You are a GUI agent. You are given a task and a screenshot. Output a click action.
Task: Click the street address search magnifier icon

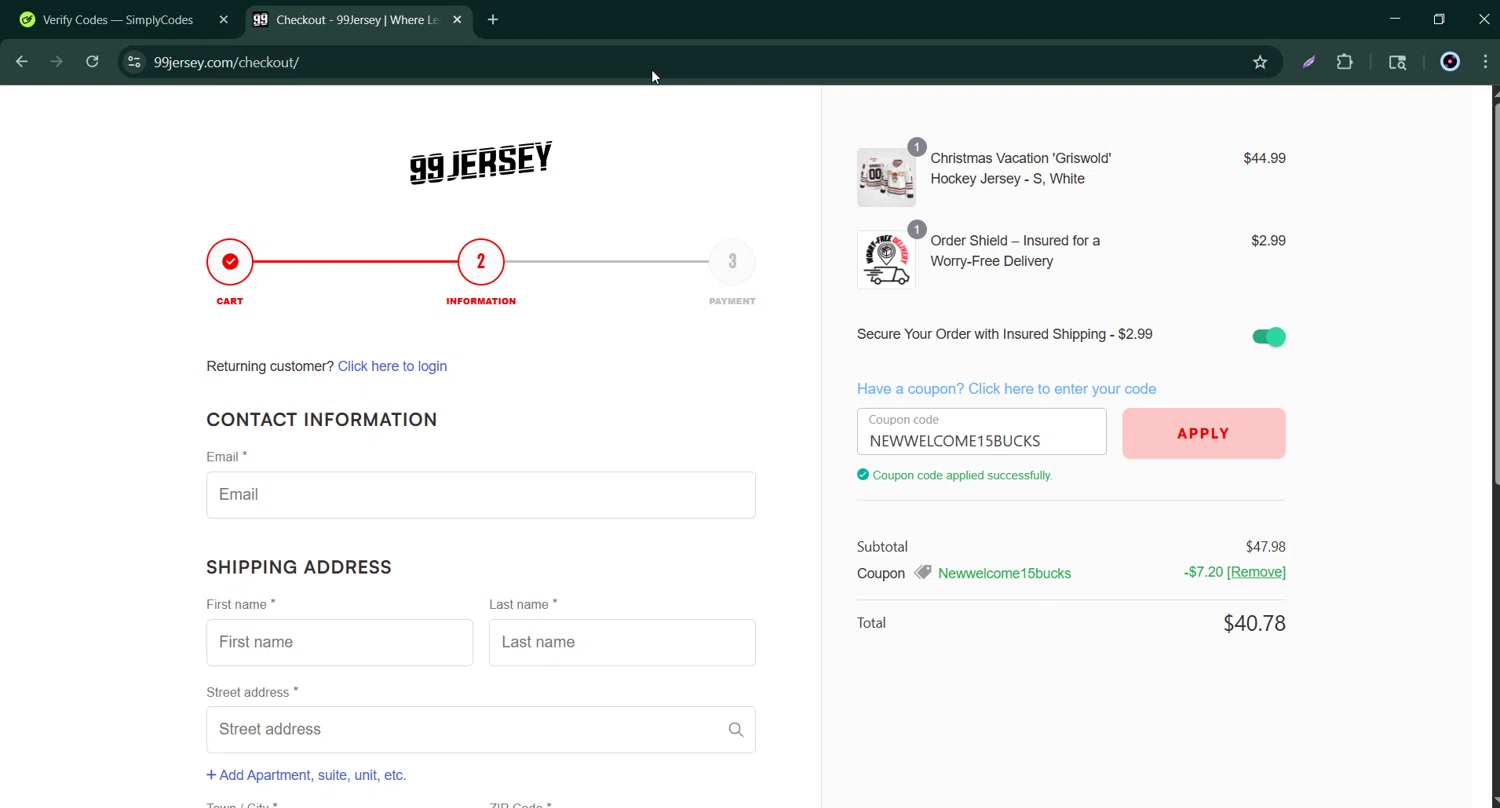coord(736,730)
